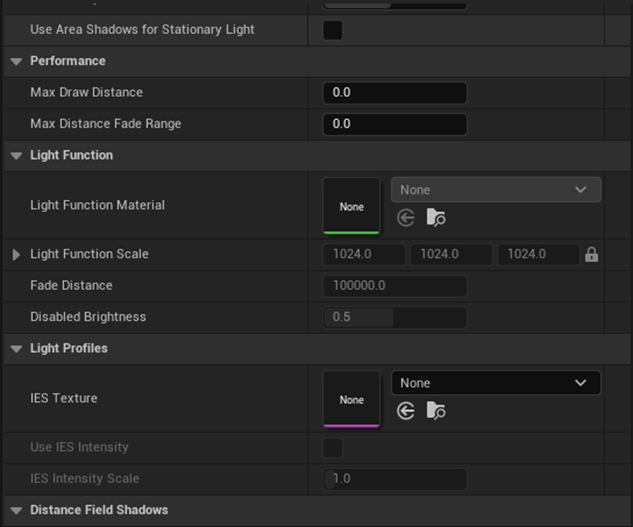
Task: Collapse the Performance section
Action: pos(16,61)
